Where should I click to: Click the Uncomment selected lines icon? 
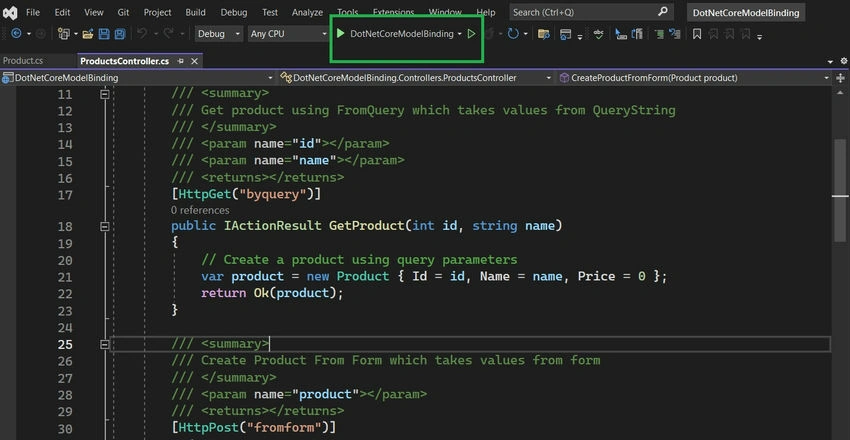(x=674, y=34)
